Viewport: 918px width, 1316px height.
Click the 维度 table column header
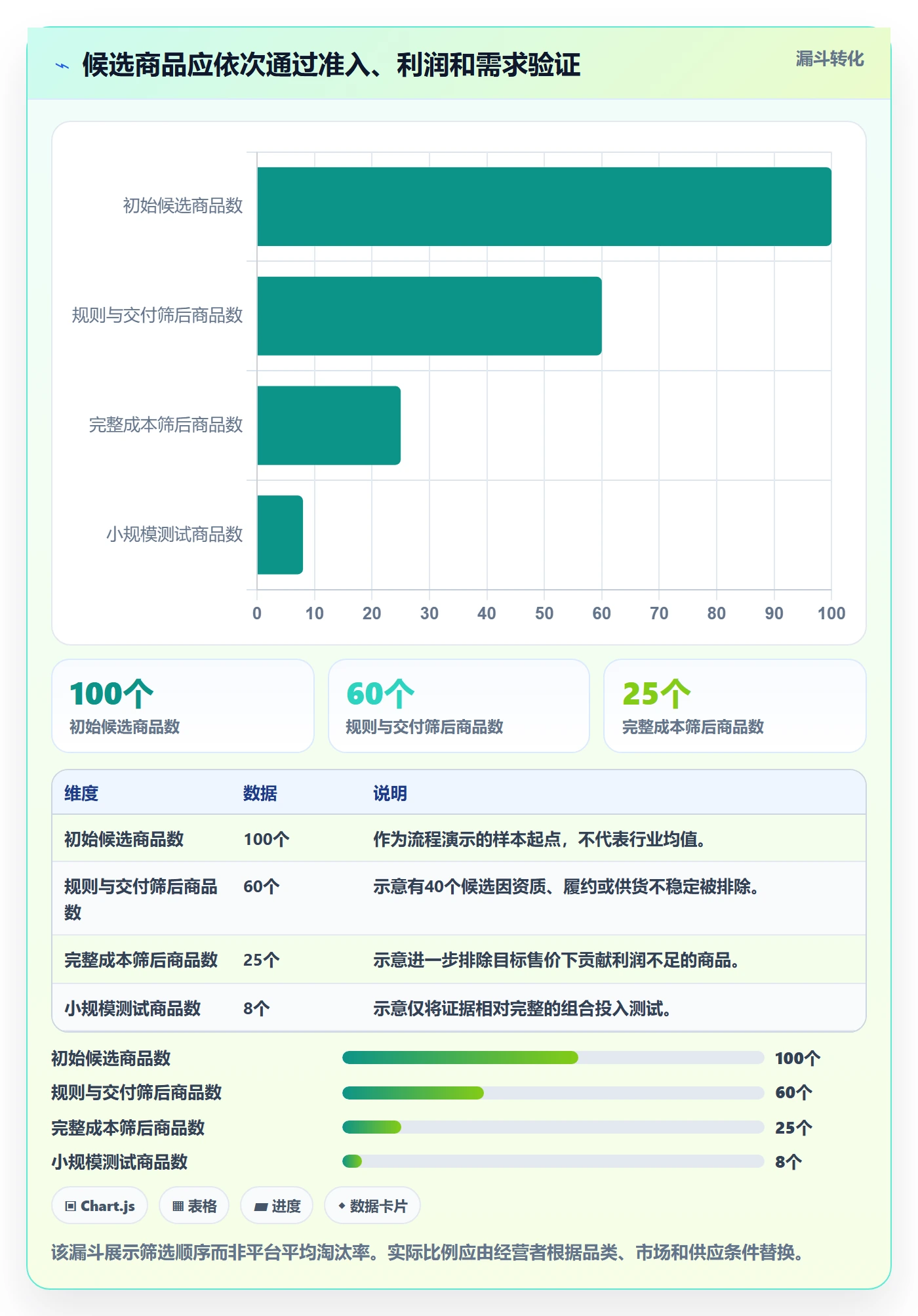(x=81, y=793)
